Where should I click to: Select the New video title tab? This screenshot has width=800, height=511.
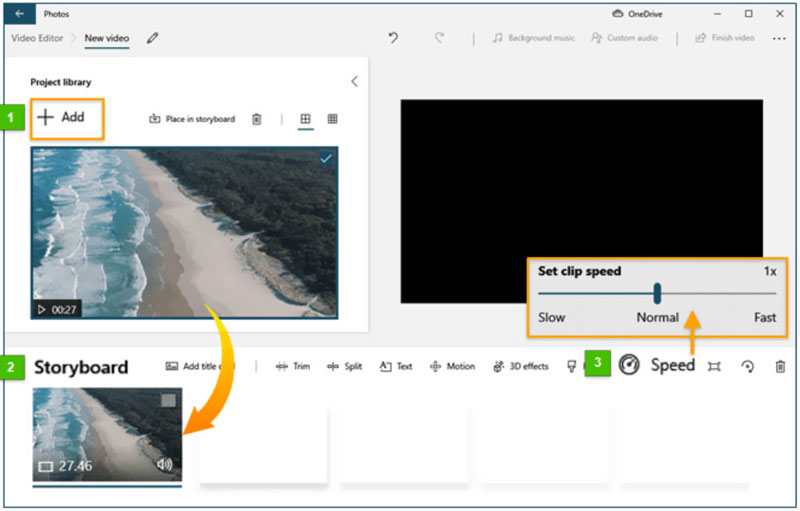point(107,38)
